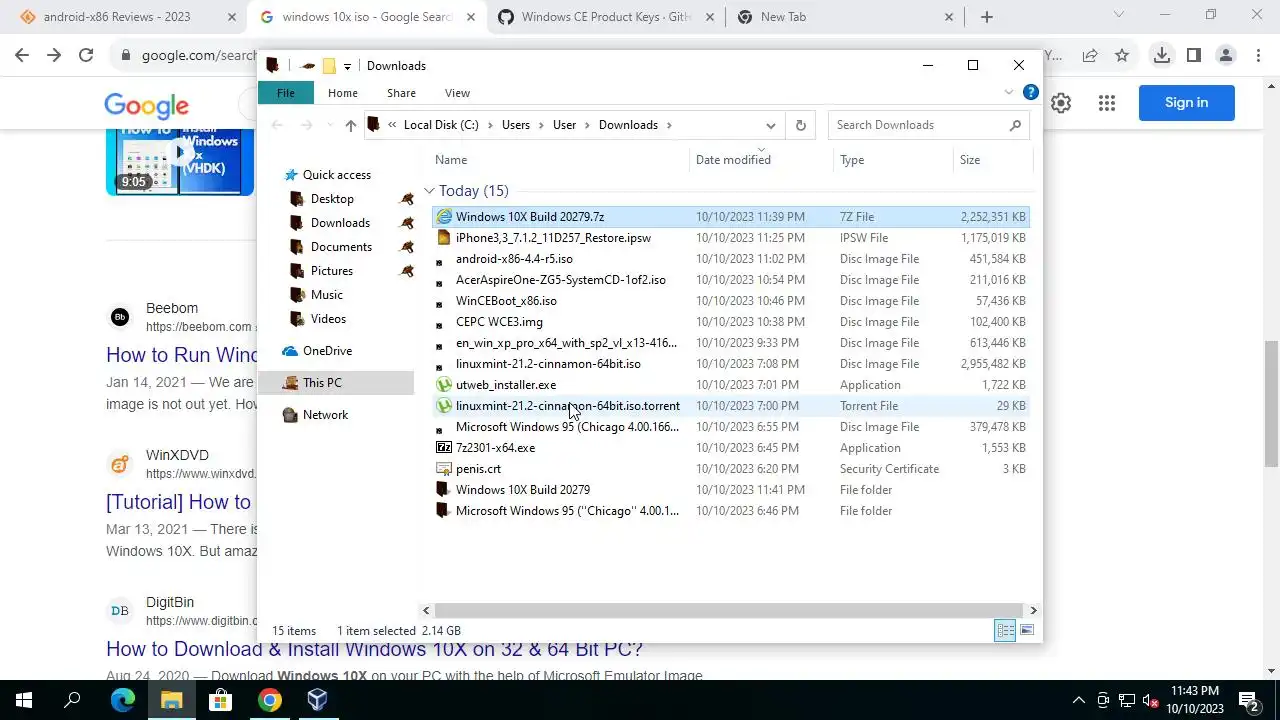Image resolution: width=1280 pixels, height=720 pixels.
Task: Select android-x86-4.4-r5.iso file
Action: coord(731,259)
